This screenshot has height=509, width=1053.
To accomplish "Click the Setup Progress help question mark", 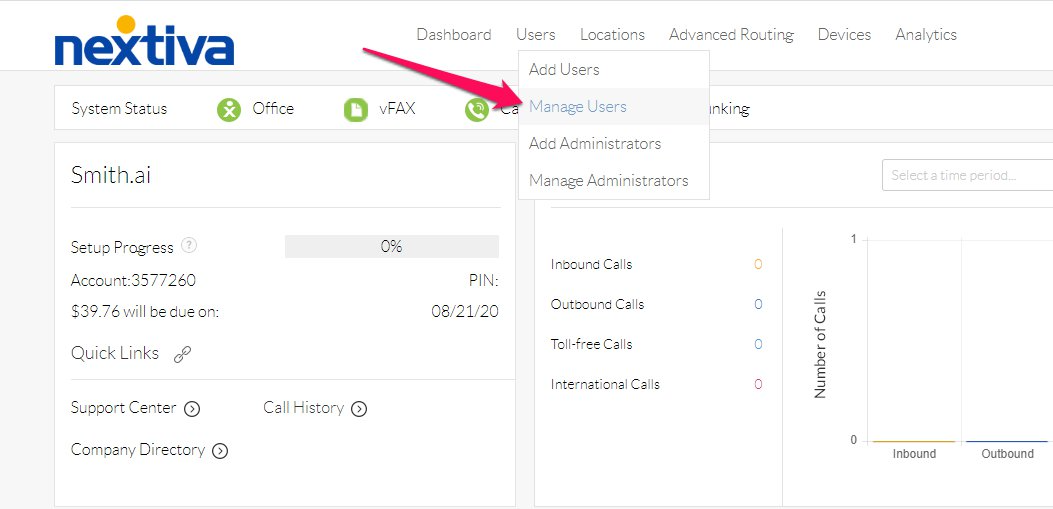I will click(189, 246).
